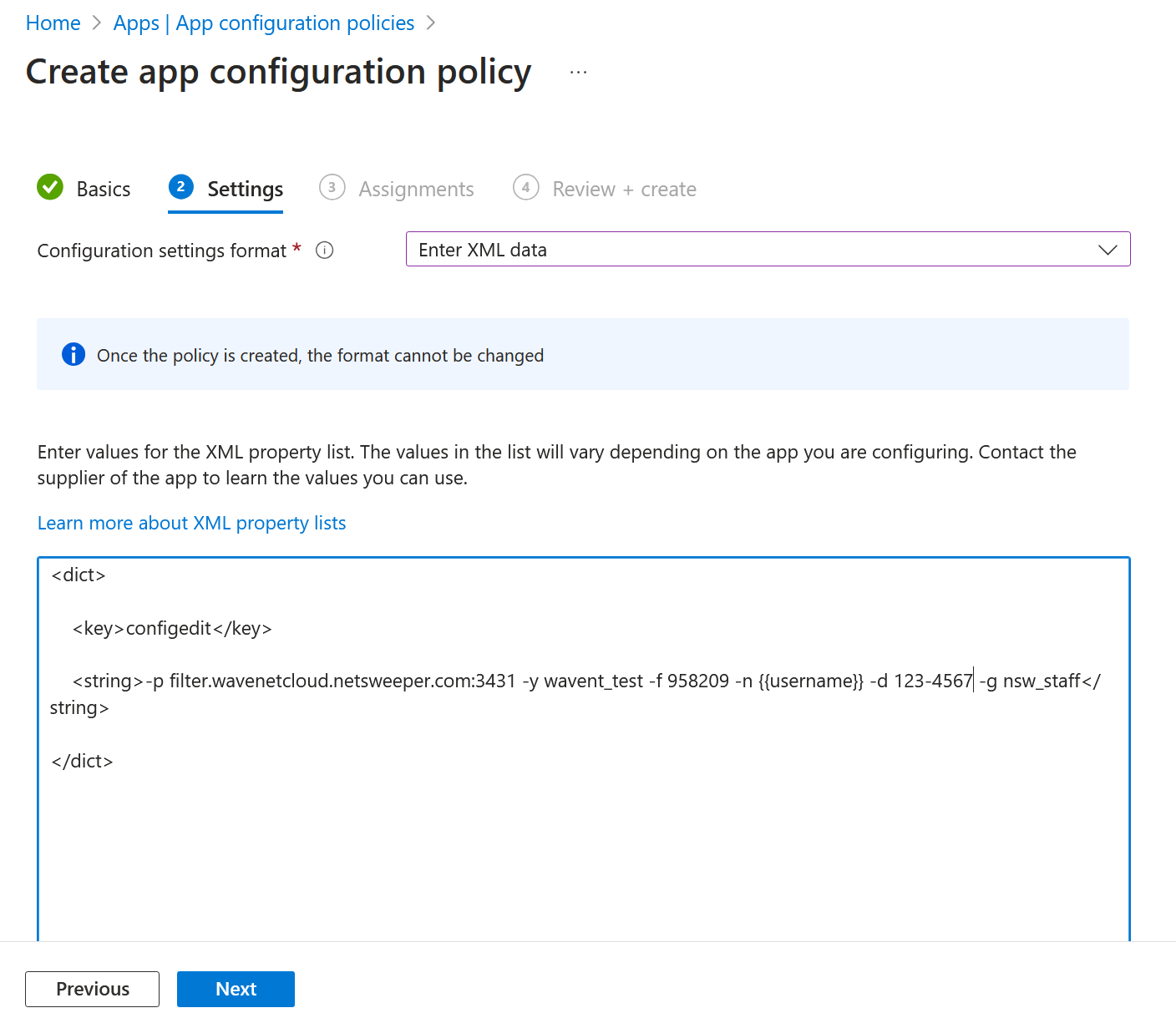Open Apps | App configuration policies breadcrumb link
Viewport: 1176px width, 1013px height.
point(263,23)
